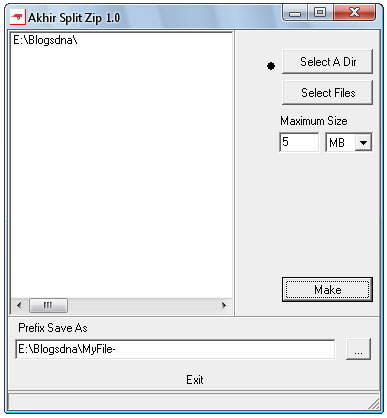This screenshot has width=387, height=418.
Task: Open the Akhir Split Zip title bar icon
Action: pos(18,17)
